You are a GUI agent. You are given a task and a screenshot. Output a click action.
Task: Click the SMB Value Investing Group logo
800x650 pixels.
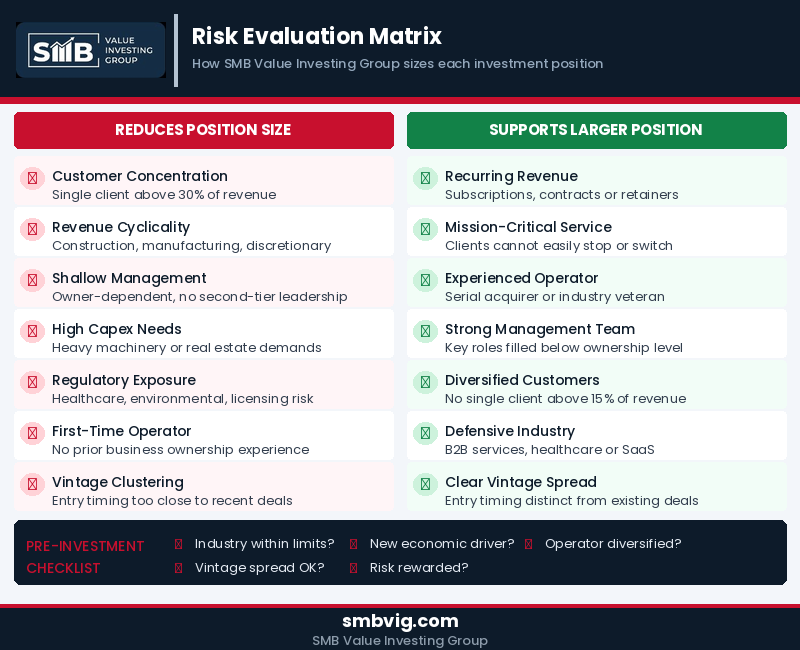click(91, 50)
